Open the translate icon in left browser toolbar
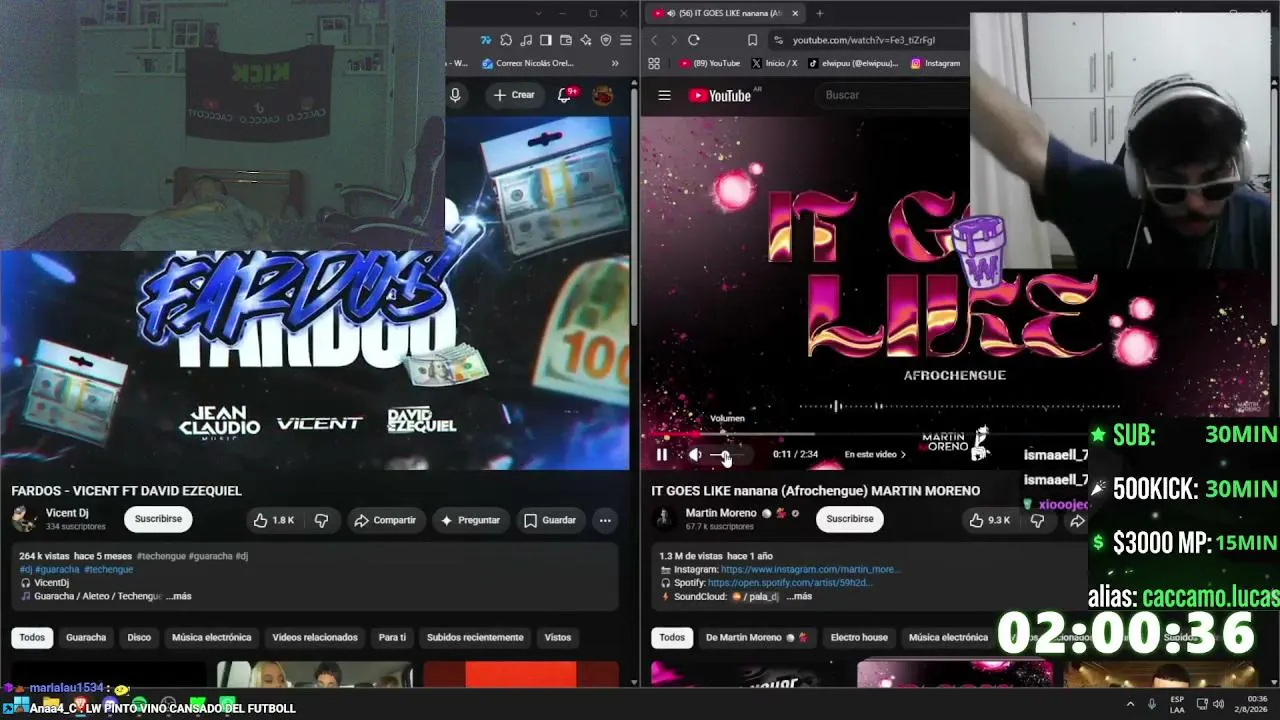Image resolution: width=1280 pixels, height=720 pixels. click(x=486, y=40)
